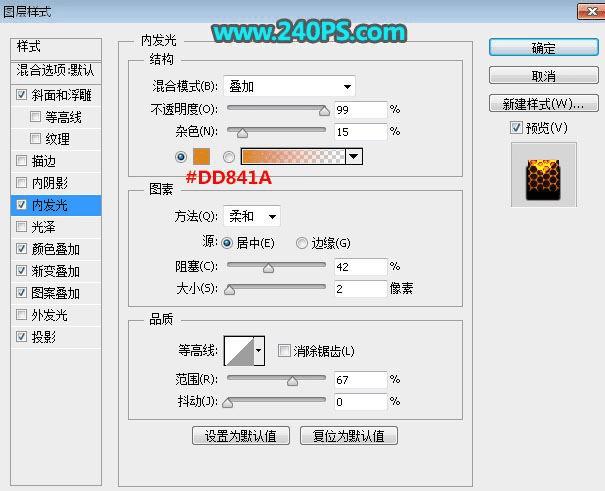The image size is (605, 491).
Task: Click the 范围 value field 67
Action: (x=361, y=380)
